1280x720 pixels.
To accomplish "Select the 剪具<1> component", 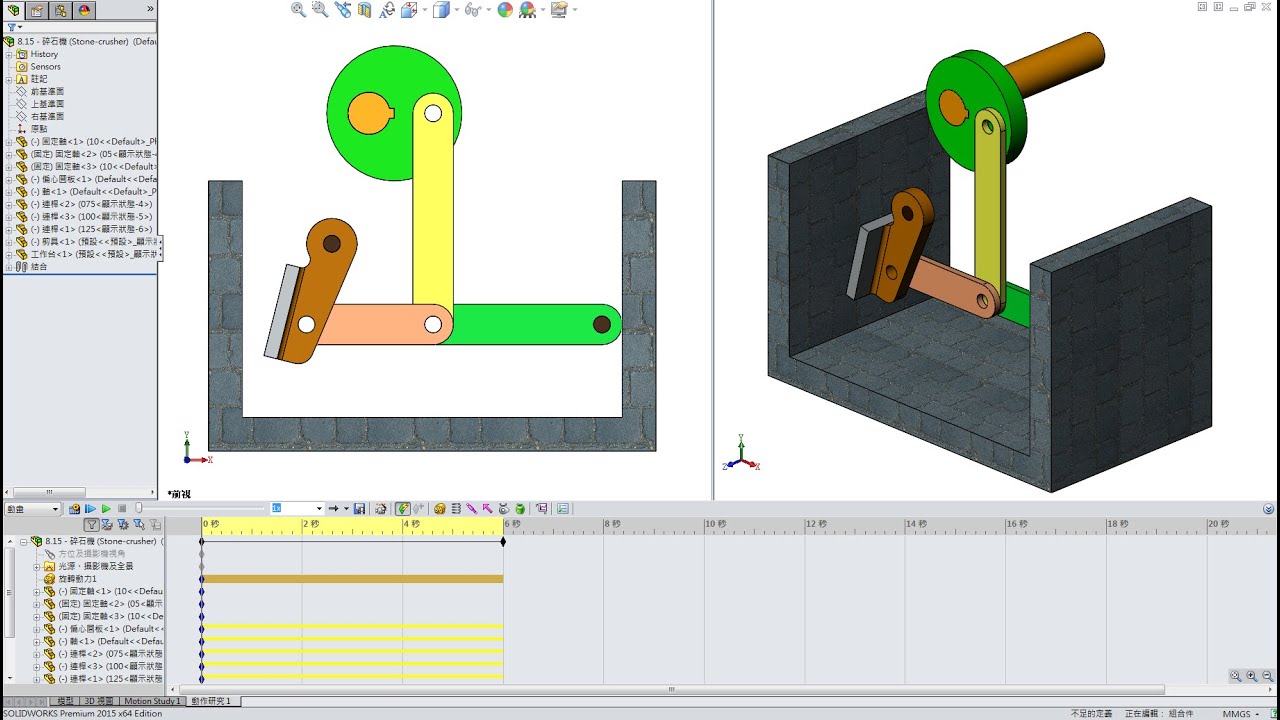I will [86, 241].
